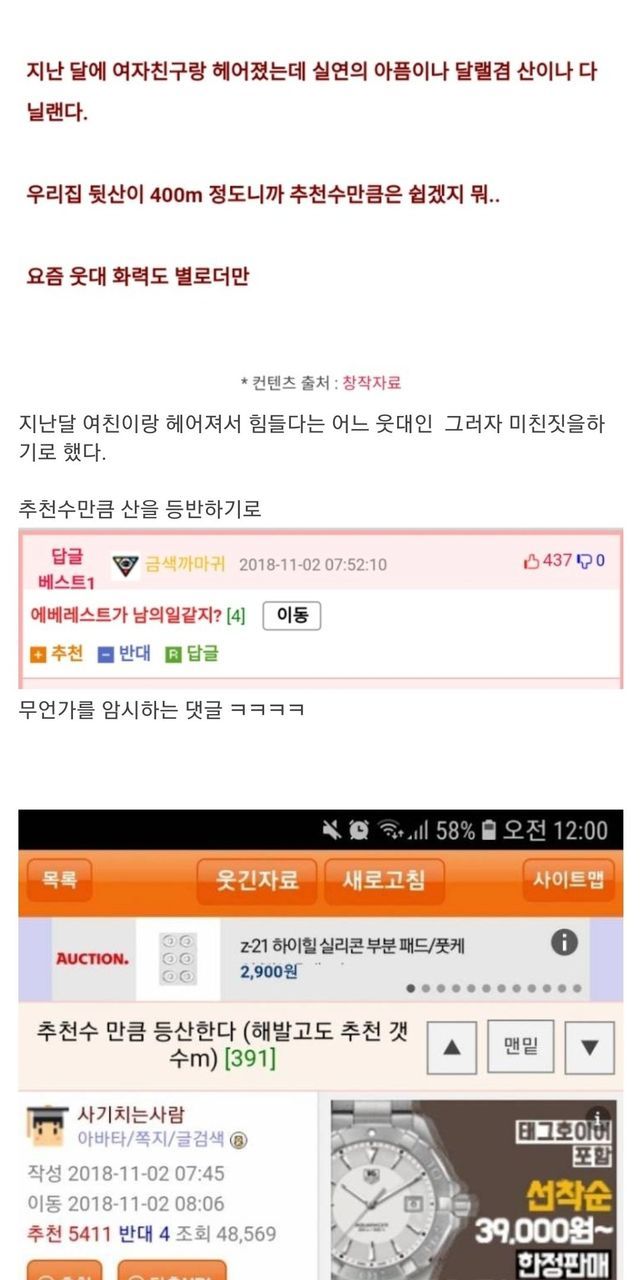Tap the thumbs-up icon showing 437
Image resolution: width=640 pixels, height=1280 pixels.
point(531,561)
